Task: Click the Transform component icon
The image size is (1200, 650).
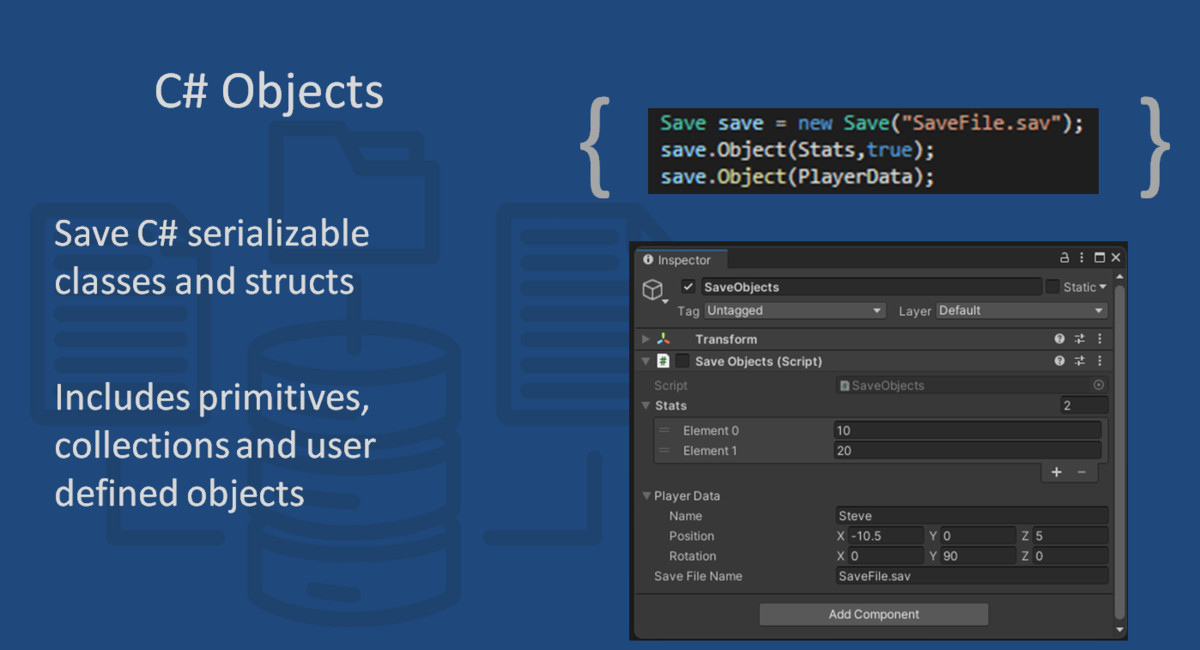Action: 665,338
